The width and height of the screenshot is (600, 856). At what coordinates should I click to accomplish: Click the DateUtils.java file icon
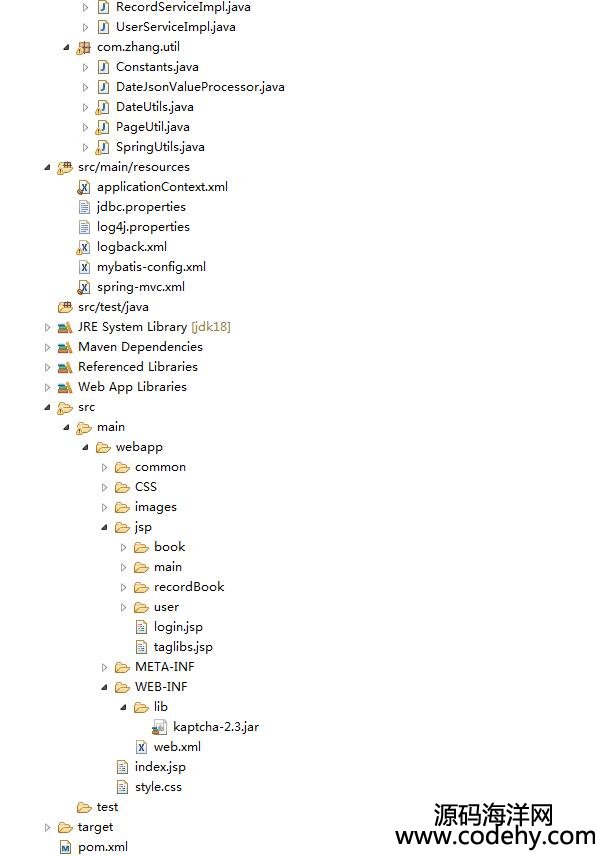pos(102,108)
